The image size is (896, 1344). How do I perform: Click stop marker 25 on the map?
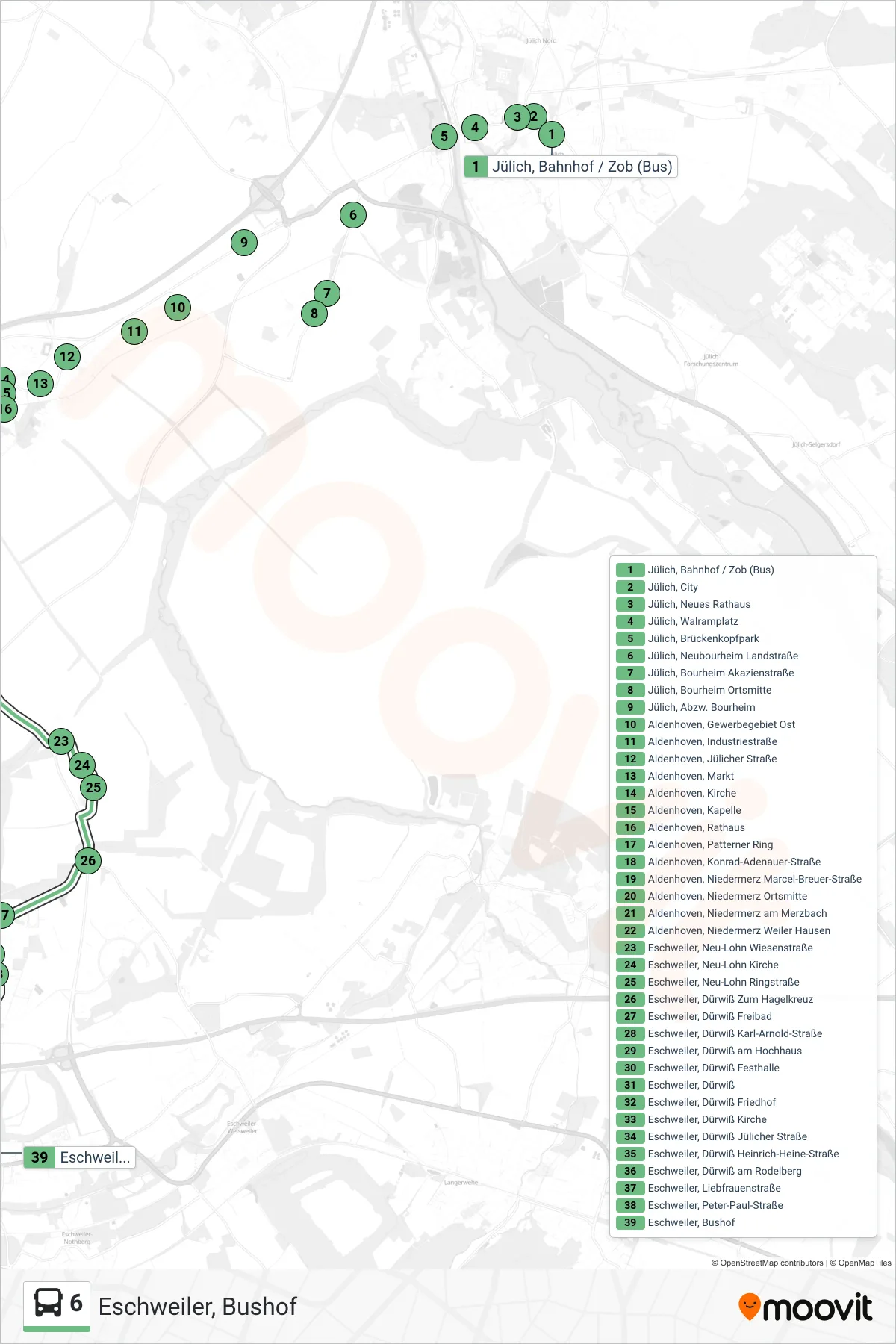[93, 787]
